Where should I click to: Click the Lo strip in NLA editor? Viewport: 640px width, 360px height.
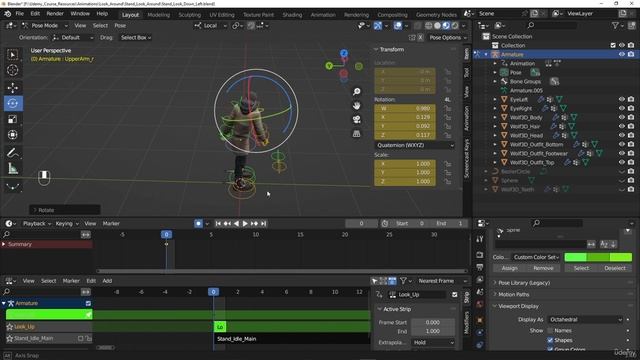tap(220, 327)
